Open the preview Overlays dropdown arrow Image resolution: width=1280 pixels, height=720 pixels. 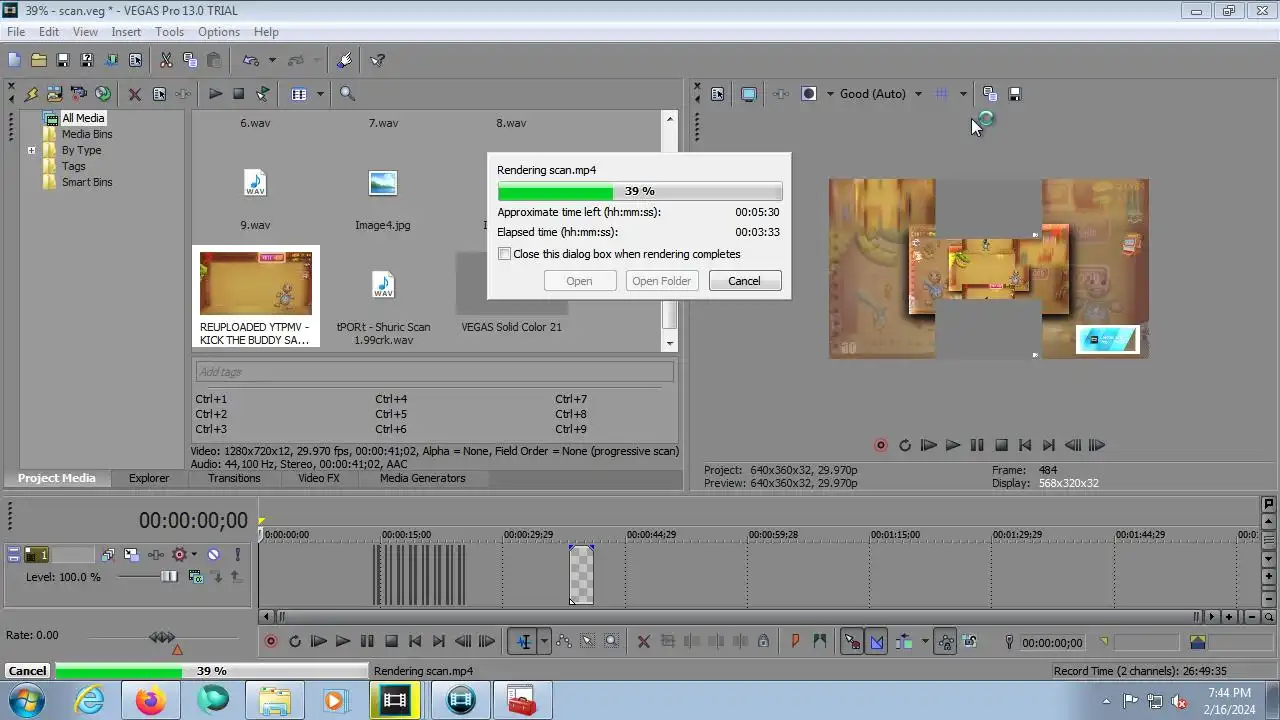click(x=963, y=94)
